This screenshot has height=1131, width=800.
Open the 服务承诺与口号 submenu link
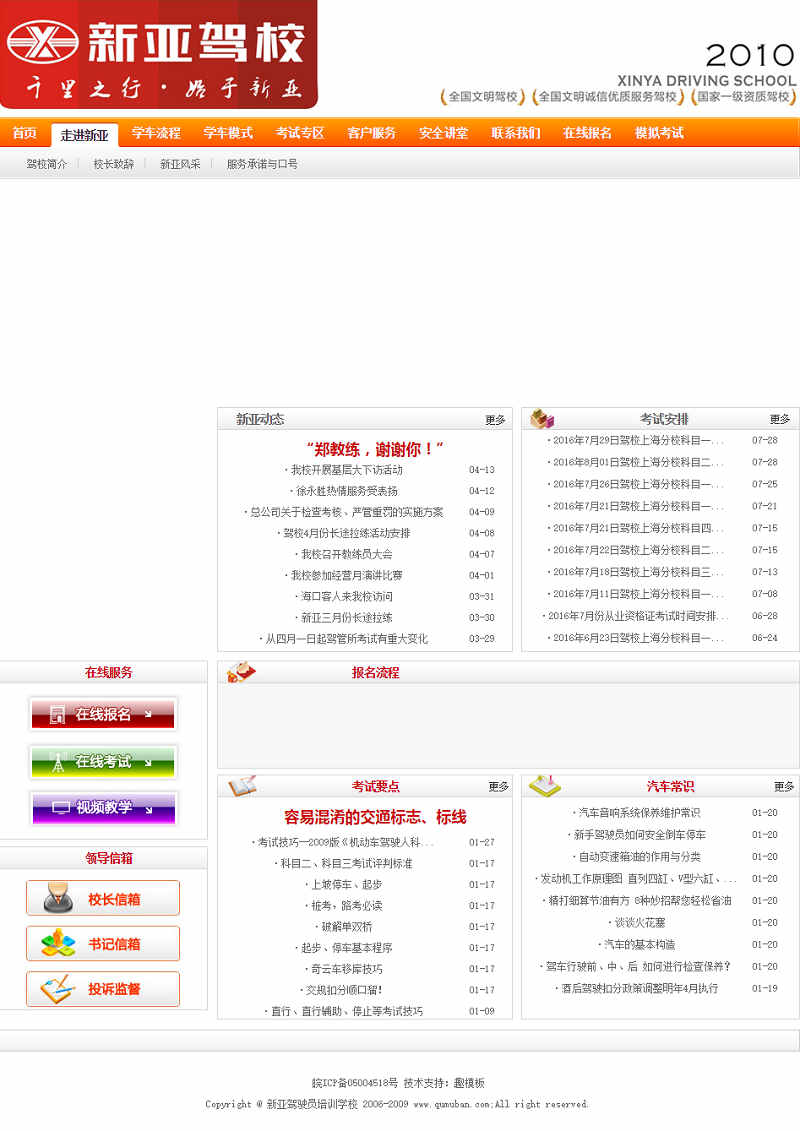click(x=262, y=164)
